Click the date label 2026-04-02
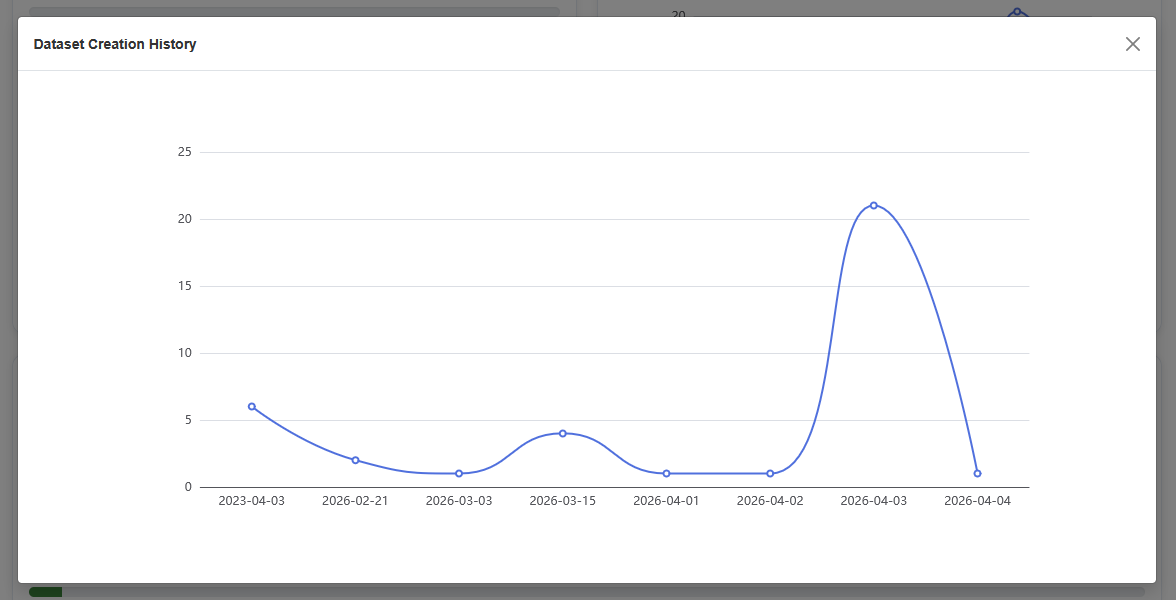Viewport: 1176px width, 600px height. point(769,500)
